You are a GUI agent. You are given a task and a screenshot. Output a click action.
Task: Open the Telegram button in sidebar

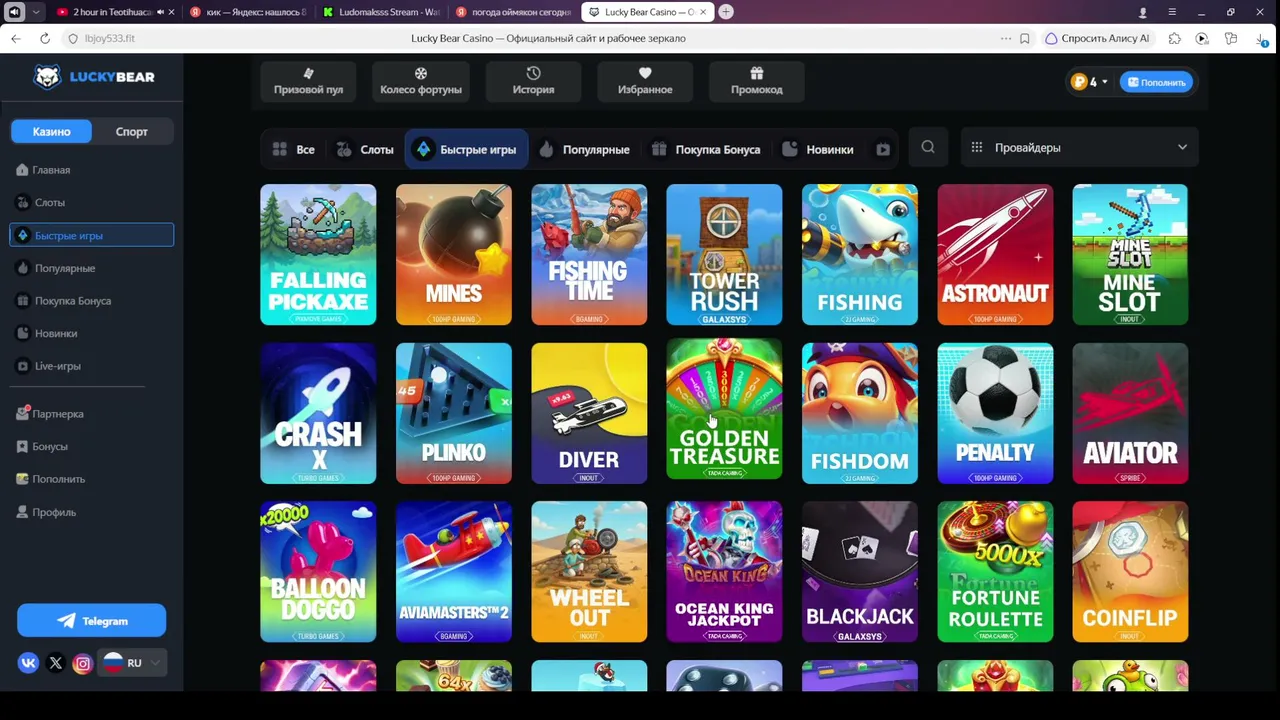[x=92, y=621]
